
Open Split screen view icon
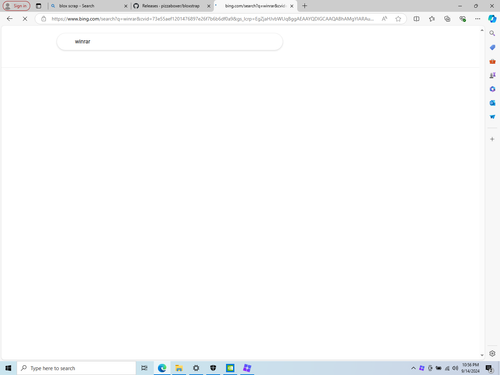coord(416,19)
